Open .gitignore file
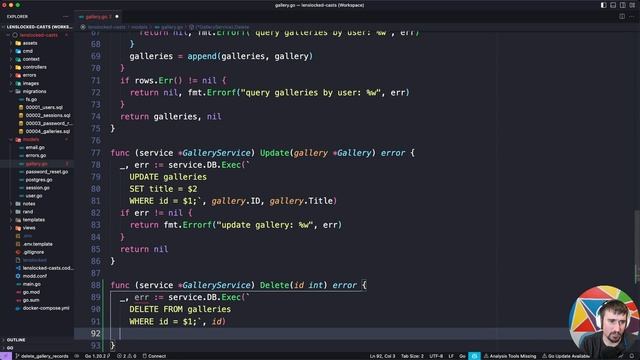This screenshot has width=640, height=360. tap(33, 252)
